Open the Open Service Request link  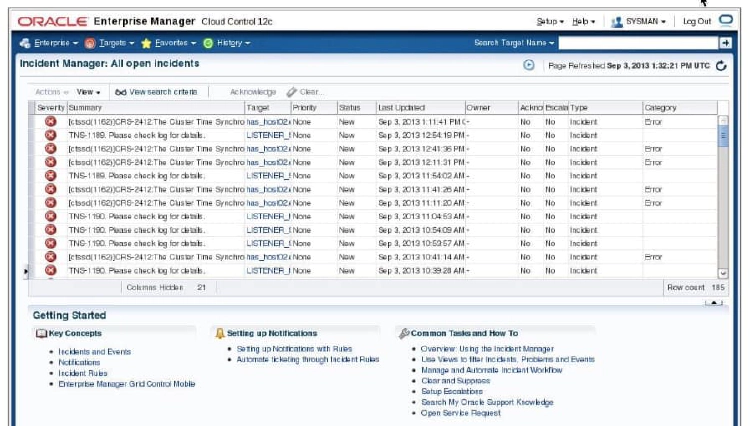point(461,413)
